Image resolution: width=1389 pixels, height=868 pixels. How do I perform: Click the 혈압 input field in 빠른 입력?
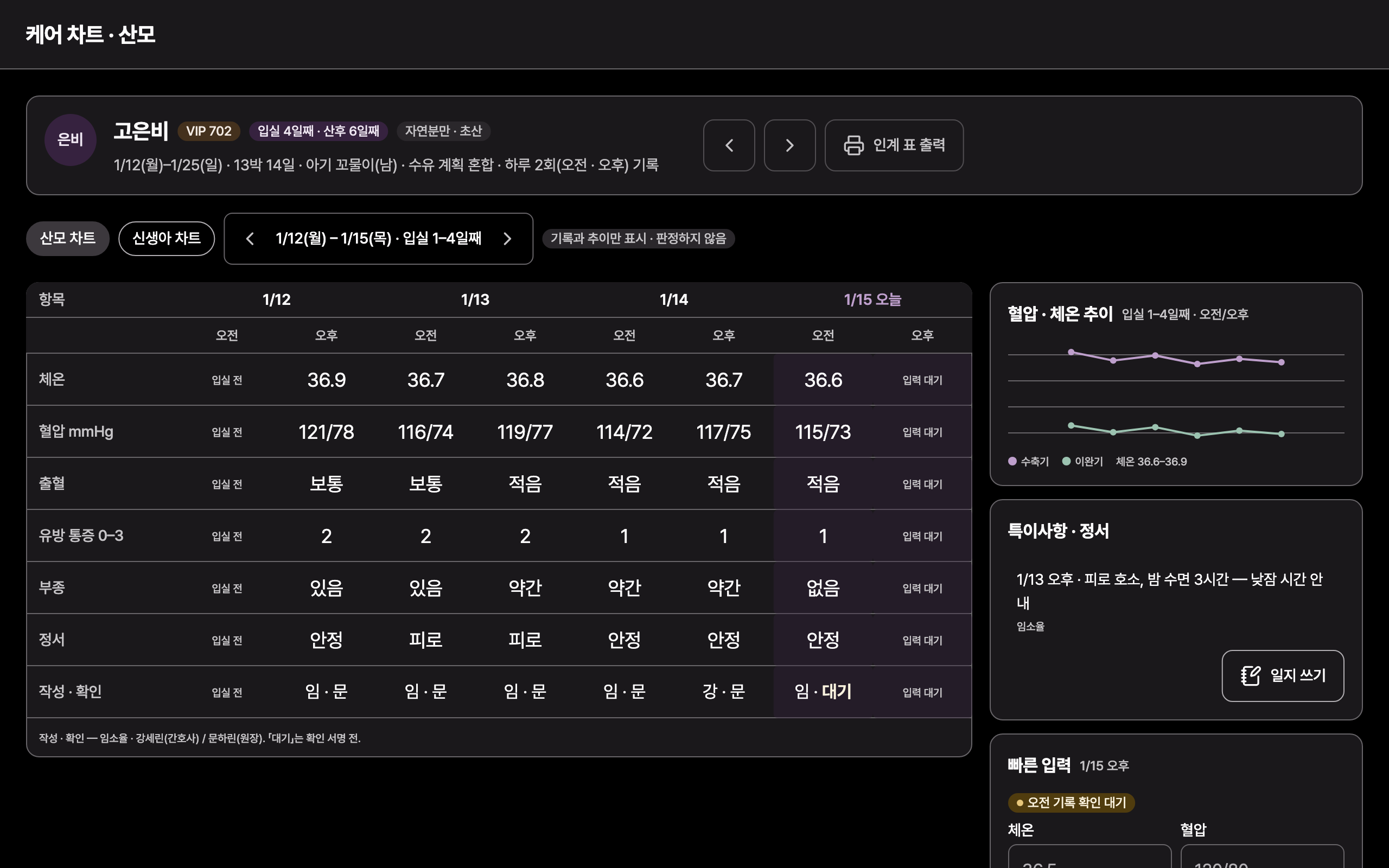[x=1262, y=857]
